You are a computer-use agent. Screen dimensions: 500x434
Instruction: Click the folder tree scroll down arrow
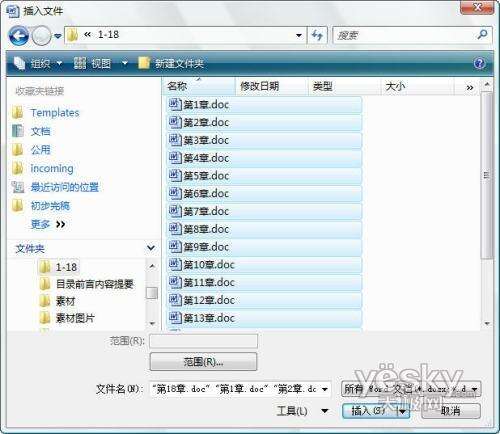[152, 323]
